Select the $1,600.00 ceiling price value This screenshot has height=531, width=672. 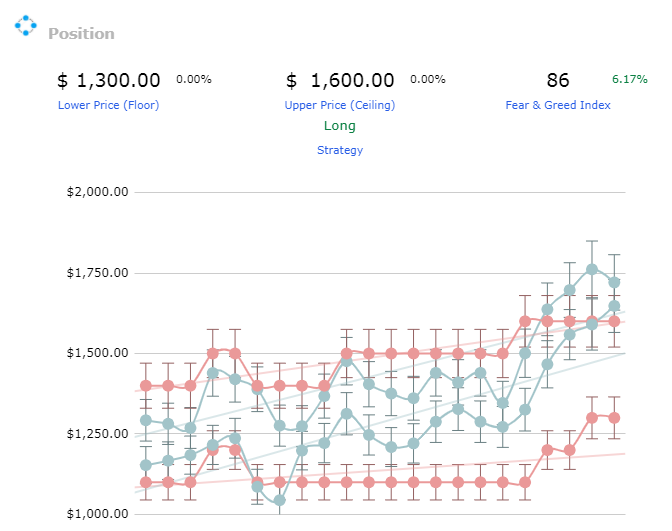pos(340,81)
